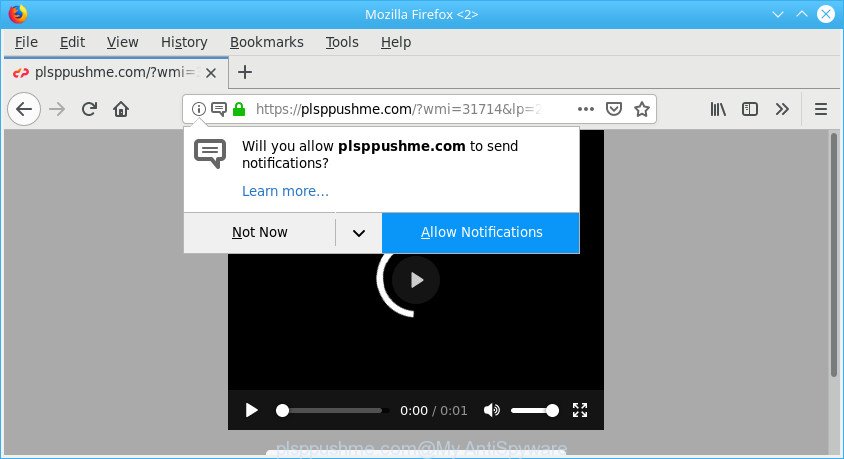The image size is (844, 459).
Task: Click the green padlock security icon
Action: (239, 109)
